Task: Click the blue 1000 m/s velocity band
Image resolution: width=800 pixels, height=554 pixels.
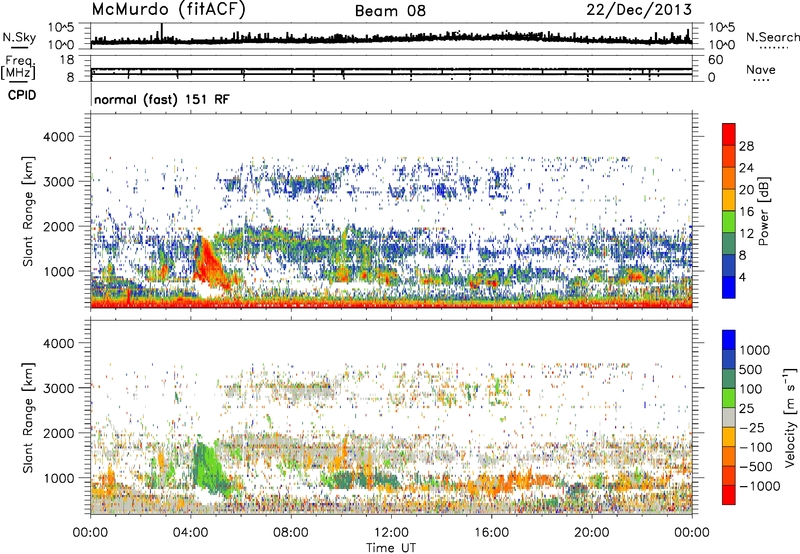Action: pos(729,340)
